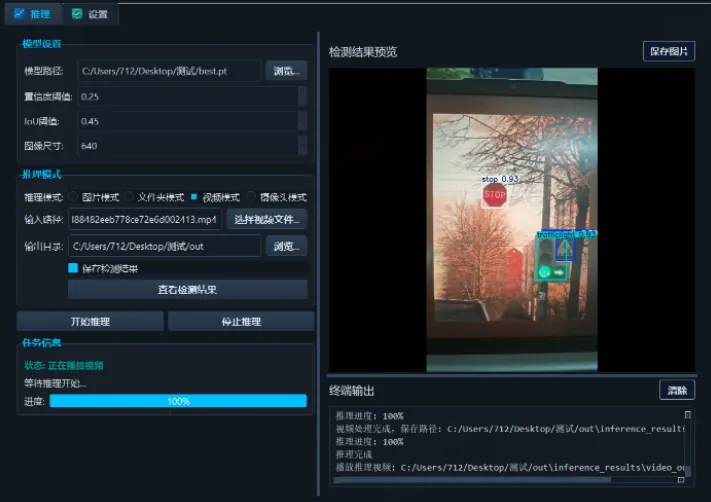Click the 等待推理开始... text

[55, 383]
